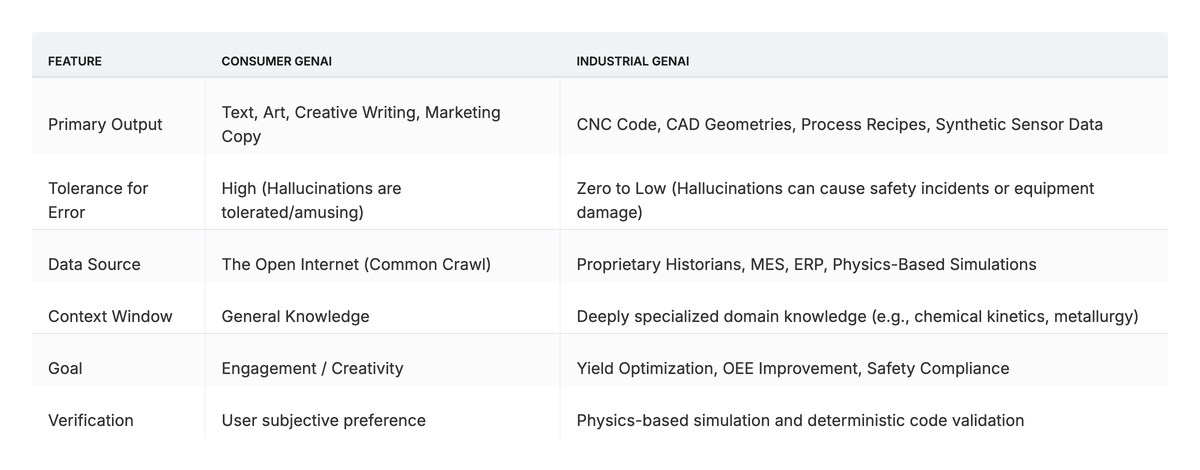Select the Data Source row label
The image size is (1200, 470).
coord(94,264)
